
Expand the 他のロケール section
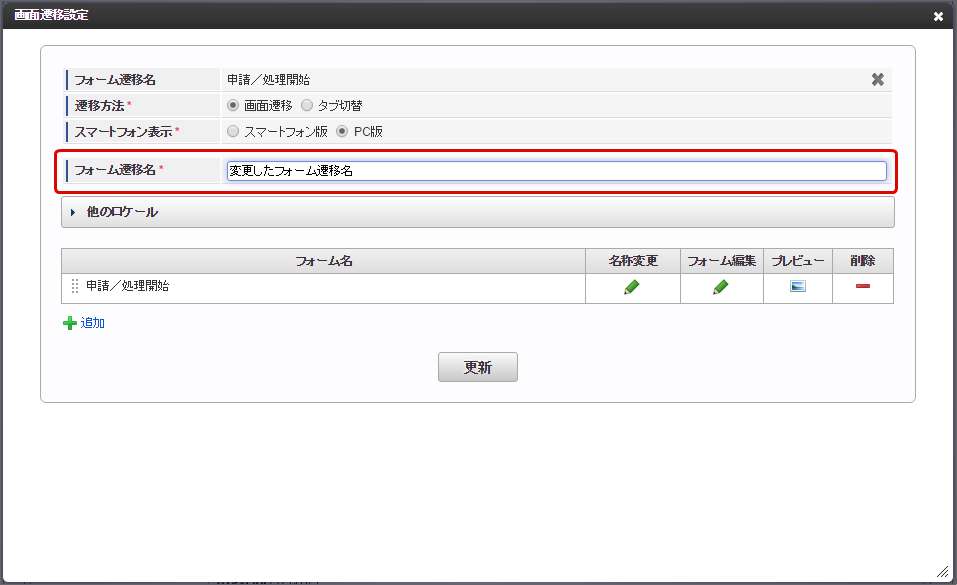[478, 212]
